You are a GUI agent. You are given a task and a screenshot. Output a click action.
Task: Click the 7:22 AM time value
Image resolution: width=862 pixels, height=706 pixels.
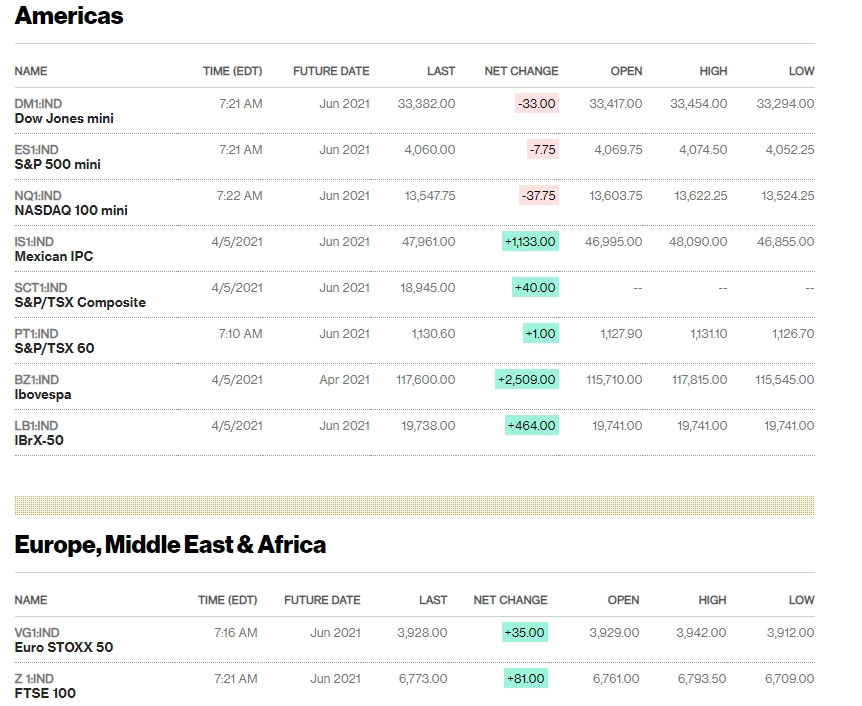click(x=239, y=196)
